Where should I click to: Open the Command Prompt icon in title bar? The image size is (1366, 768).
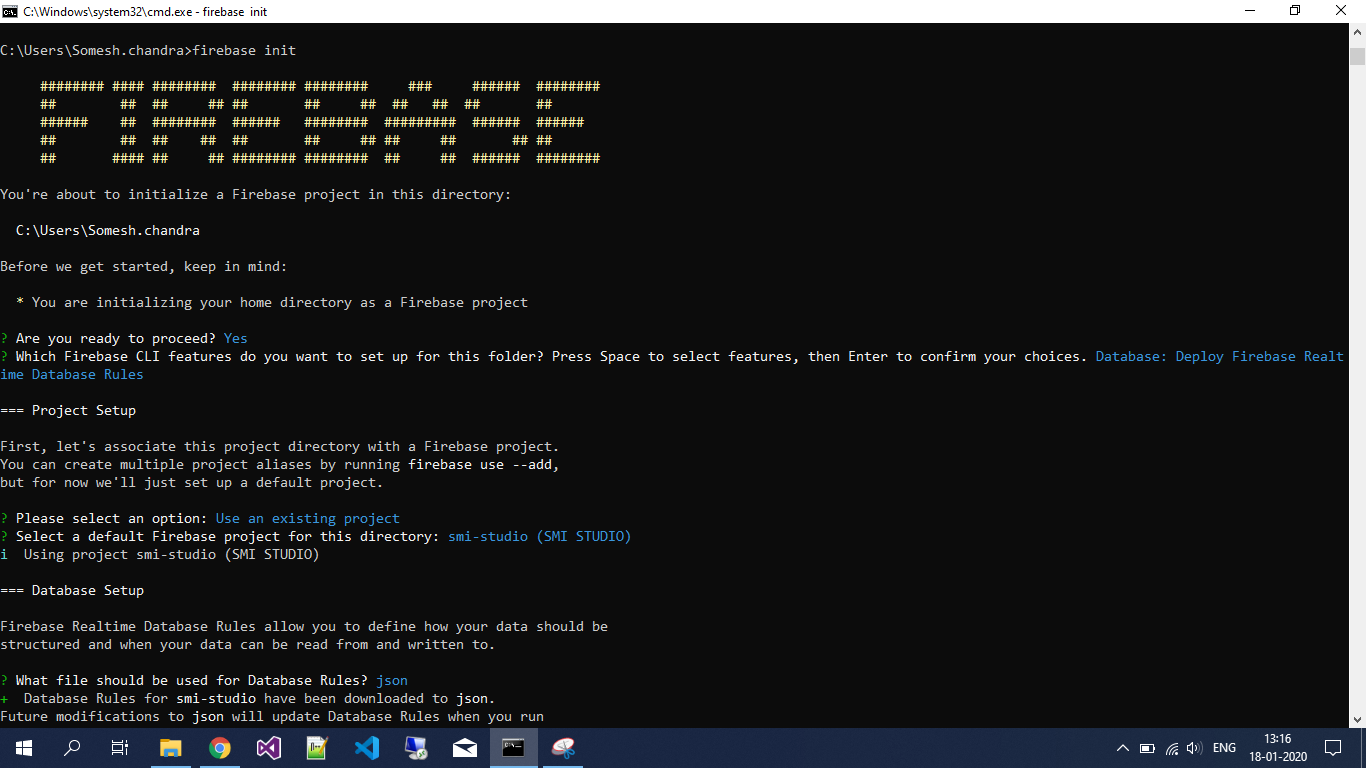pos(10,11)
